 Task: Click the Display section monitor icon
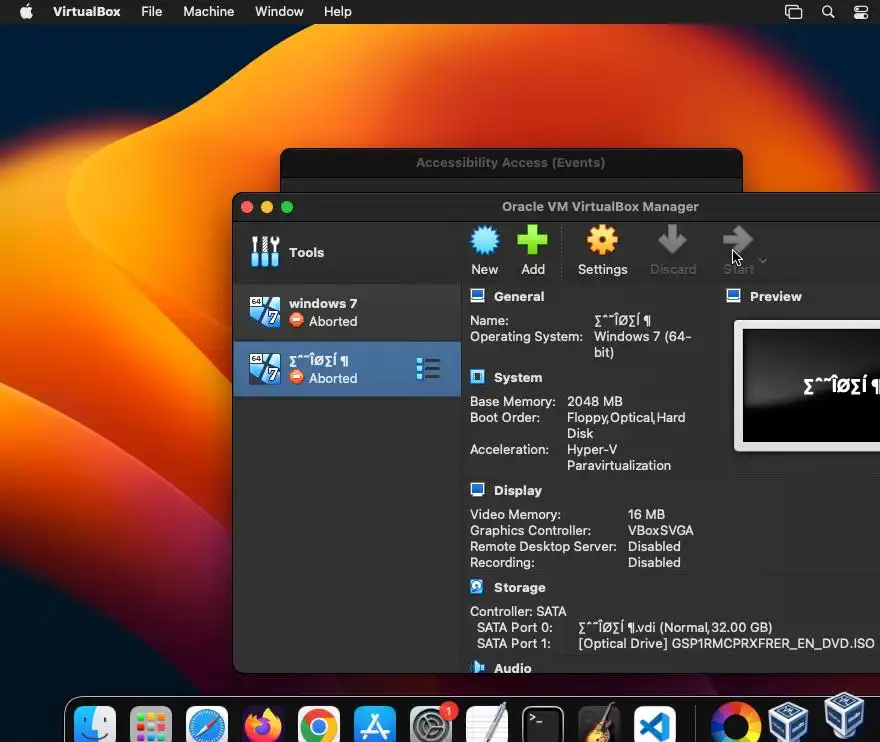pyautogui.click(x=478, y=489)
